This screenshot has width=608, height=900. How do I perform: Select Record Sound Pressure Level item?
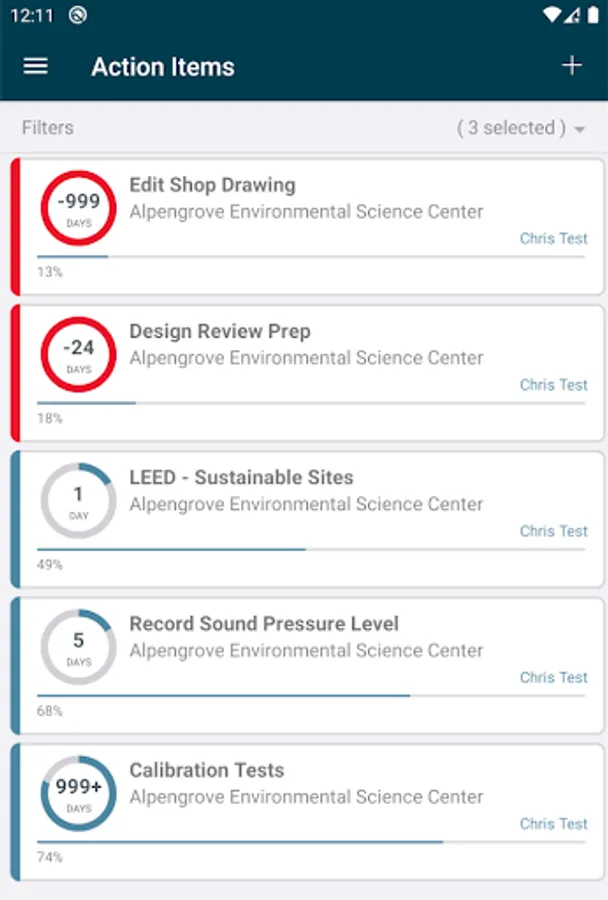[x=264, y=624]
